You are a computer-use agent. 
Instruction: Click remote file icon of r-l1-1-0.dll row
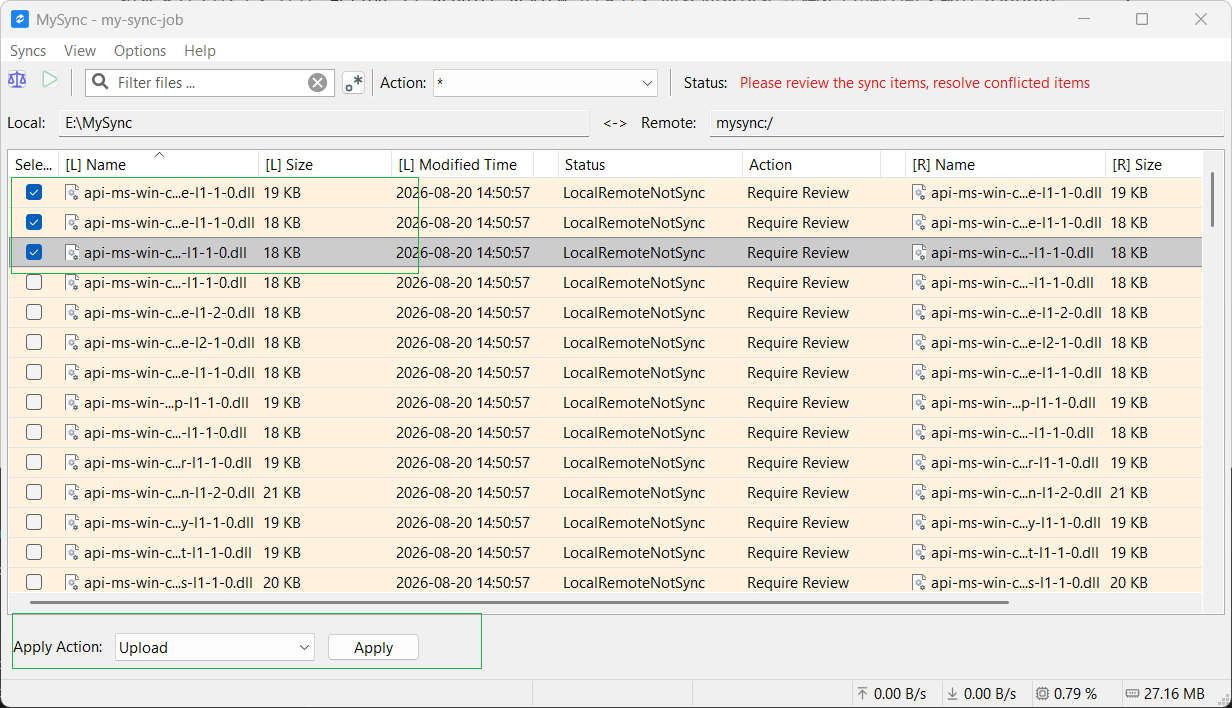click(x=919, y=463)
